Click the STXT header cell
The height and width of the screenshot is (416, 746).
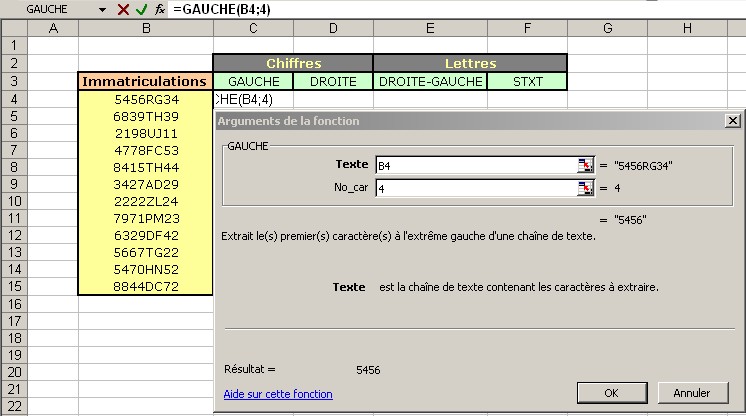527,81
